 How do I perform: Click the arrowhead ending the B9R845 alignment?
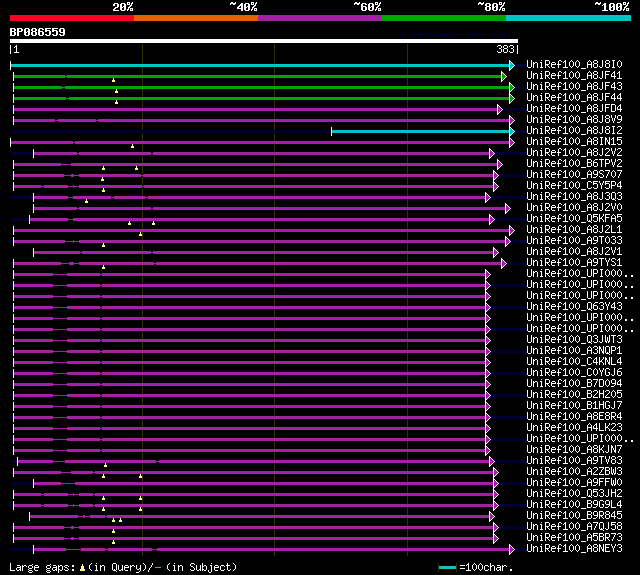(x=492, y=517)
